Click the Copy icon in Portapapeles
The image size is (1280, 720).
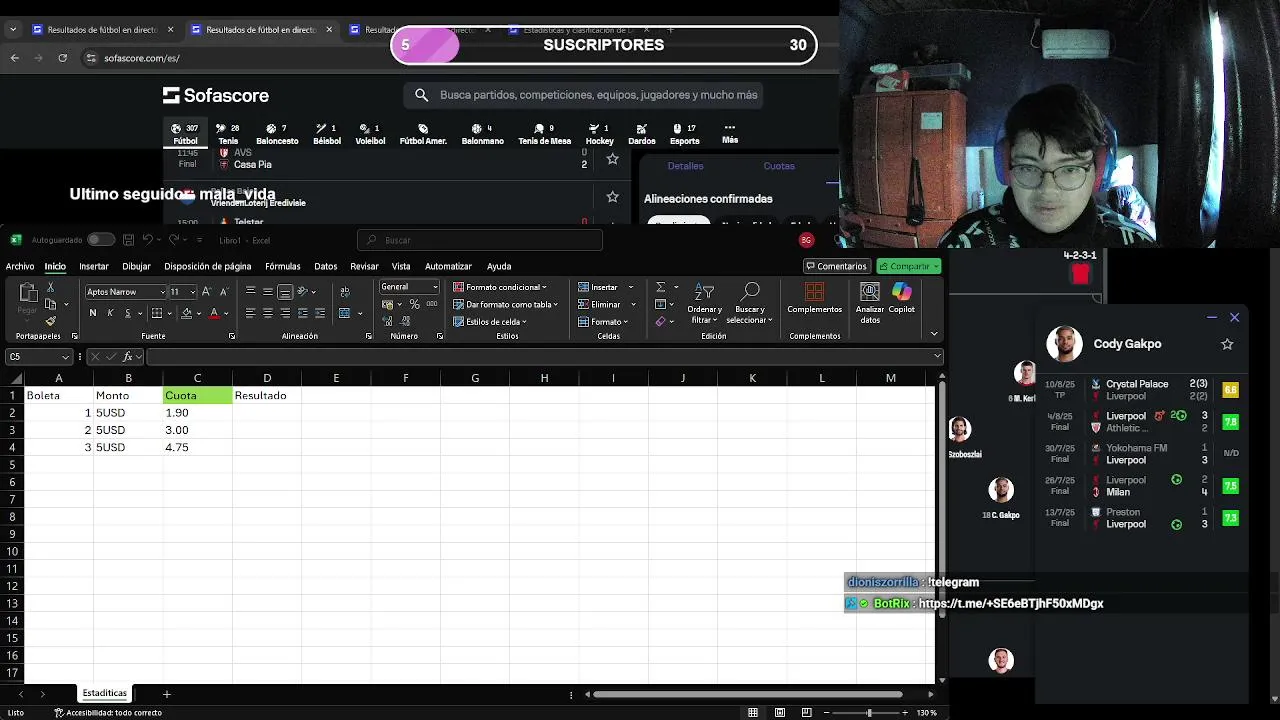coord(51,305)
